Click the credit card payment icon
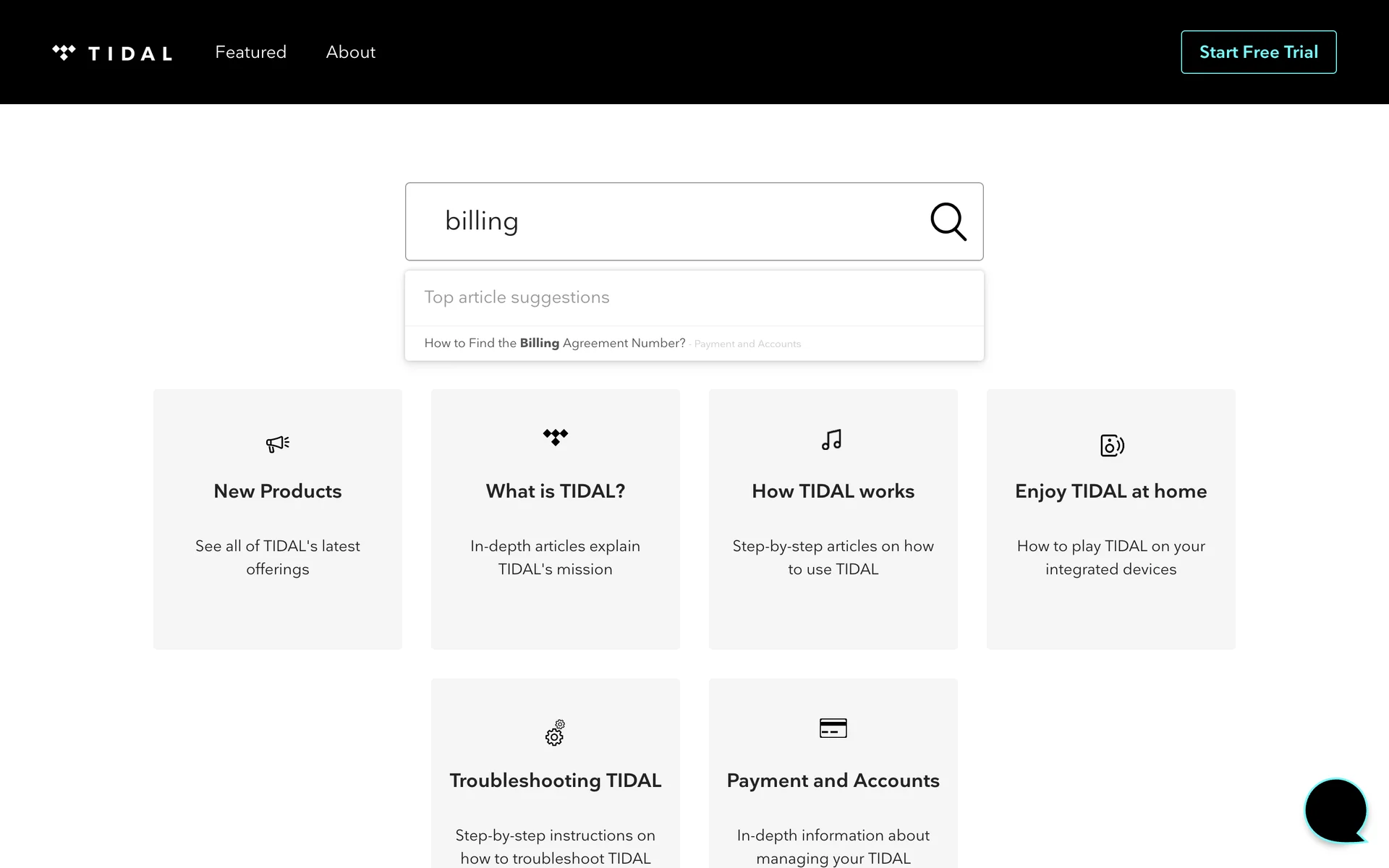The image size is (1389, 868). coord(833,728)
